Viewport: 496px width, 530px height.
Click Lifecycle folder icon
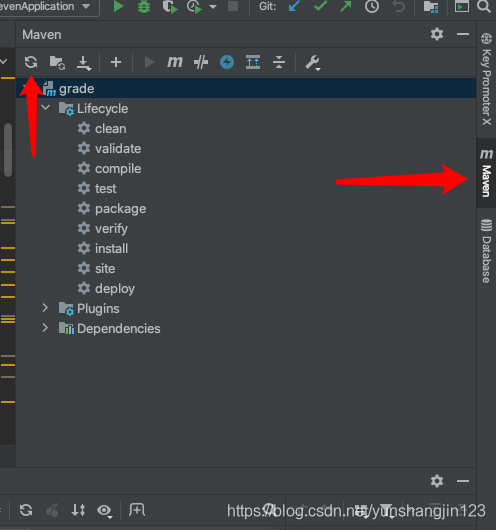click(66, 109)
